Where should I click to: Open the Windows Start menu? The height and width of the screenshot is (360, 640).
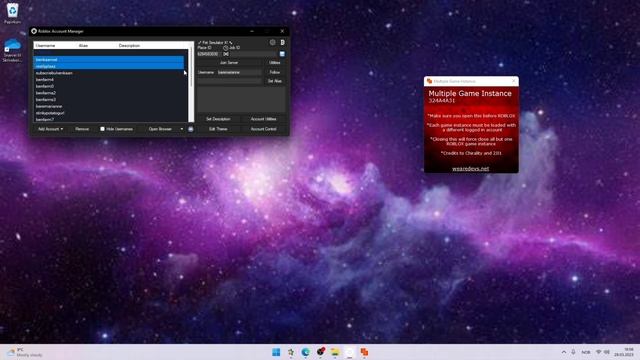click(276, 352)
